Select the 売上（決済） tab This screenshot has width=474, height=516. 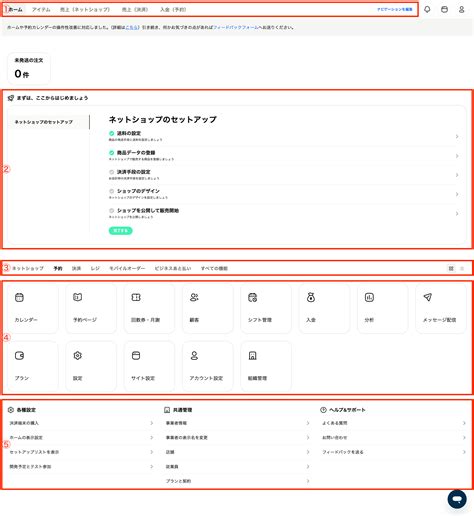pyautogui.click(x=135, y=10)
